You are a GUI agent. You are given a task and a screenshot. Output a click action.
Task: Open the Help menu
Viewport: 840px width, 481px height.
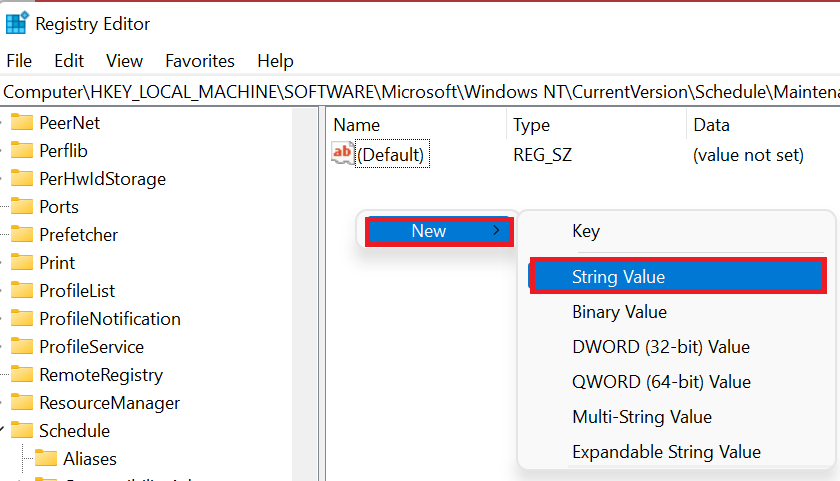275,61
